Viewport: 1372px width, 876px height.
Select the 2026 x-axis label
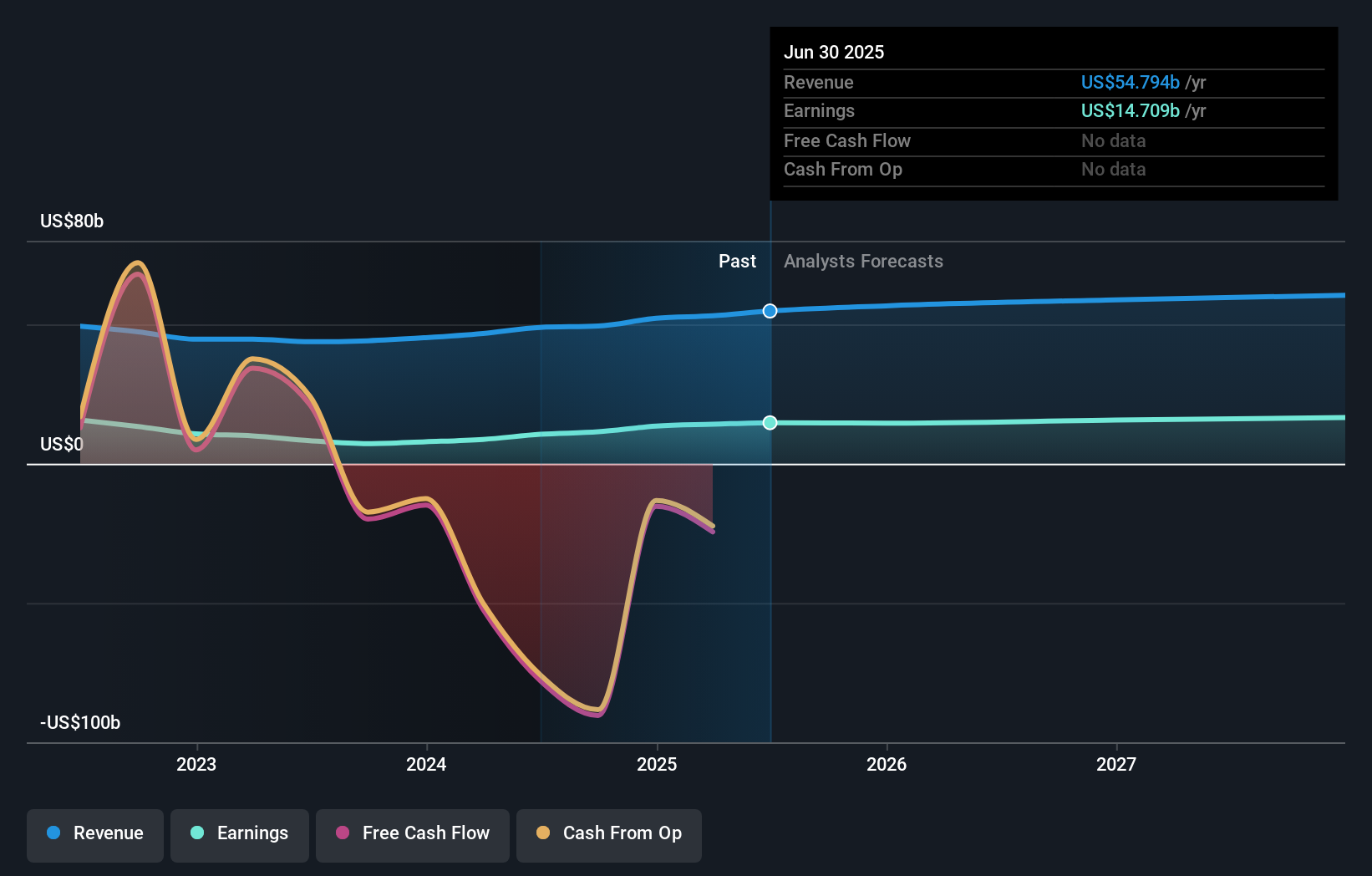tap(887, 764)
